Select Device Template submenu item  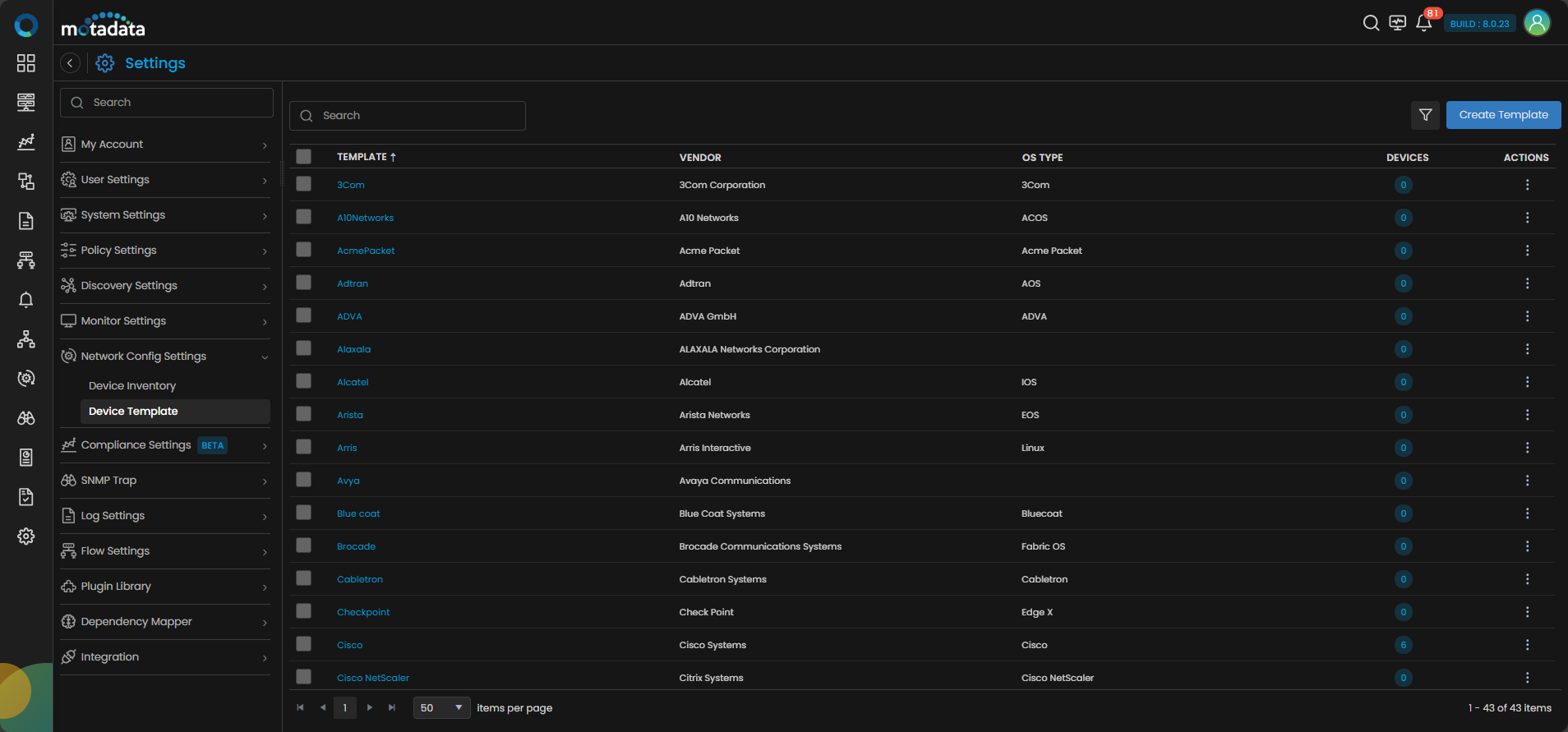click(175, 412)
